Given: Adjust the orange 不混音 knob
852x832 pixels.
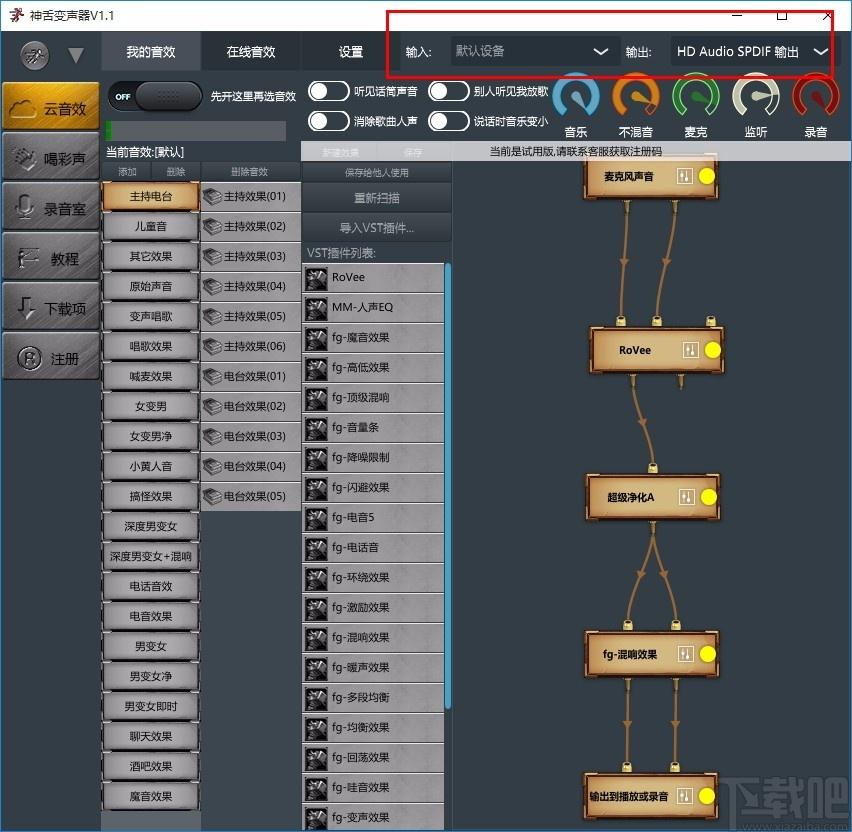Looking at the screenshot, I should pyautogui.click(x=636, y=97).
